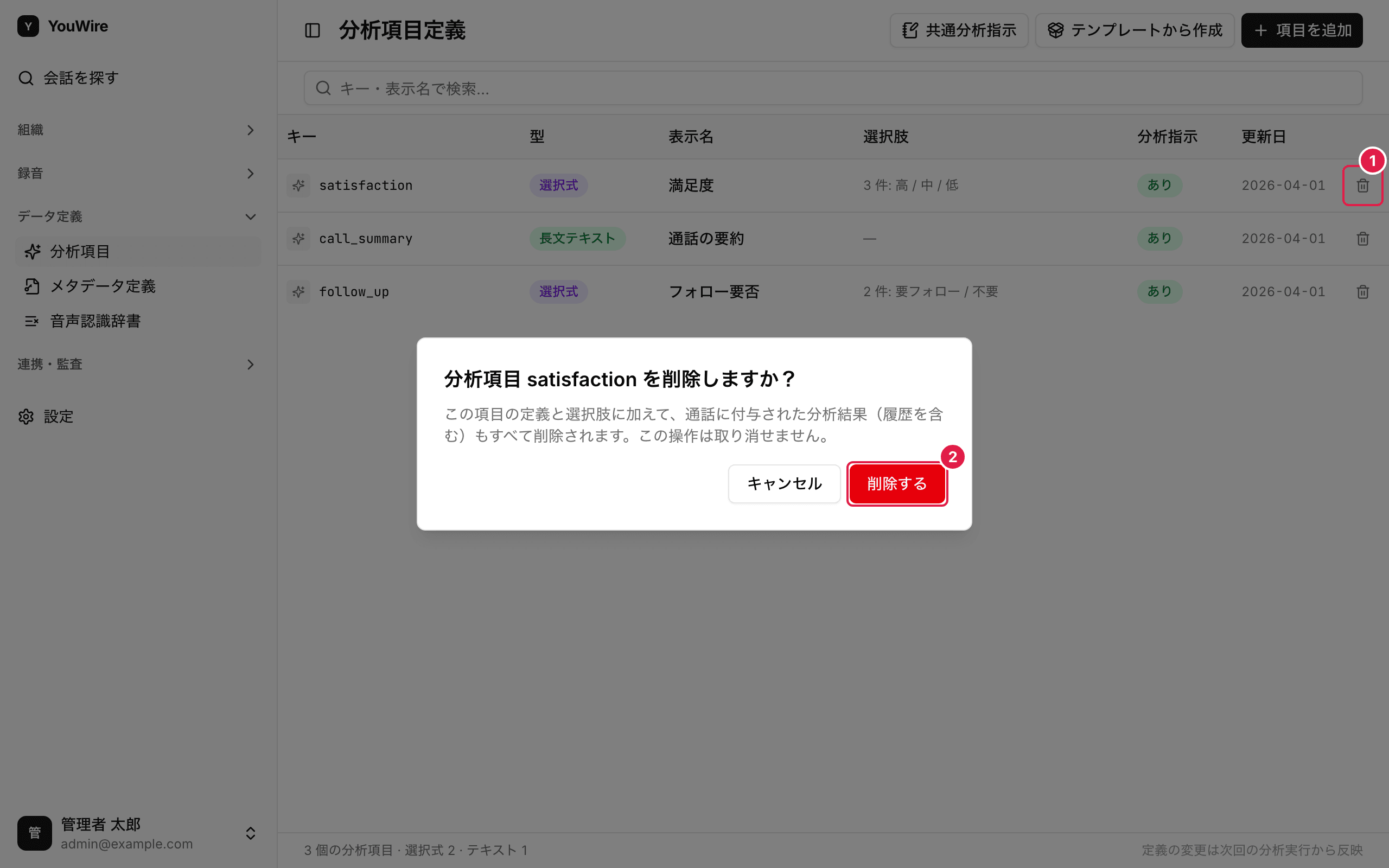Viewport: 1389px width, 868px height.
Task: Click the search icon beside 会話を探す
Action: 26,78
